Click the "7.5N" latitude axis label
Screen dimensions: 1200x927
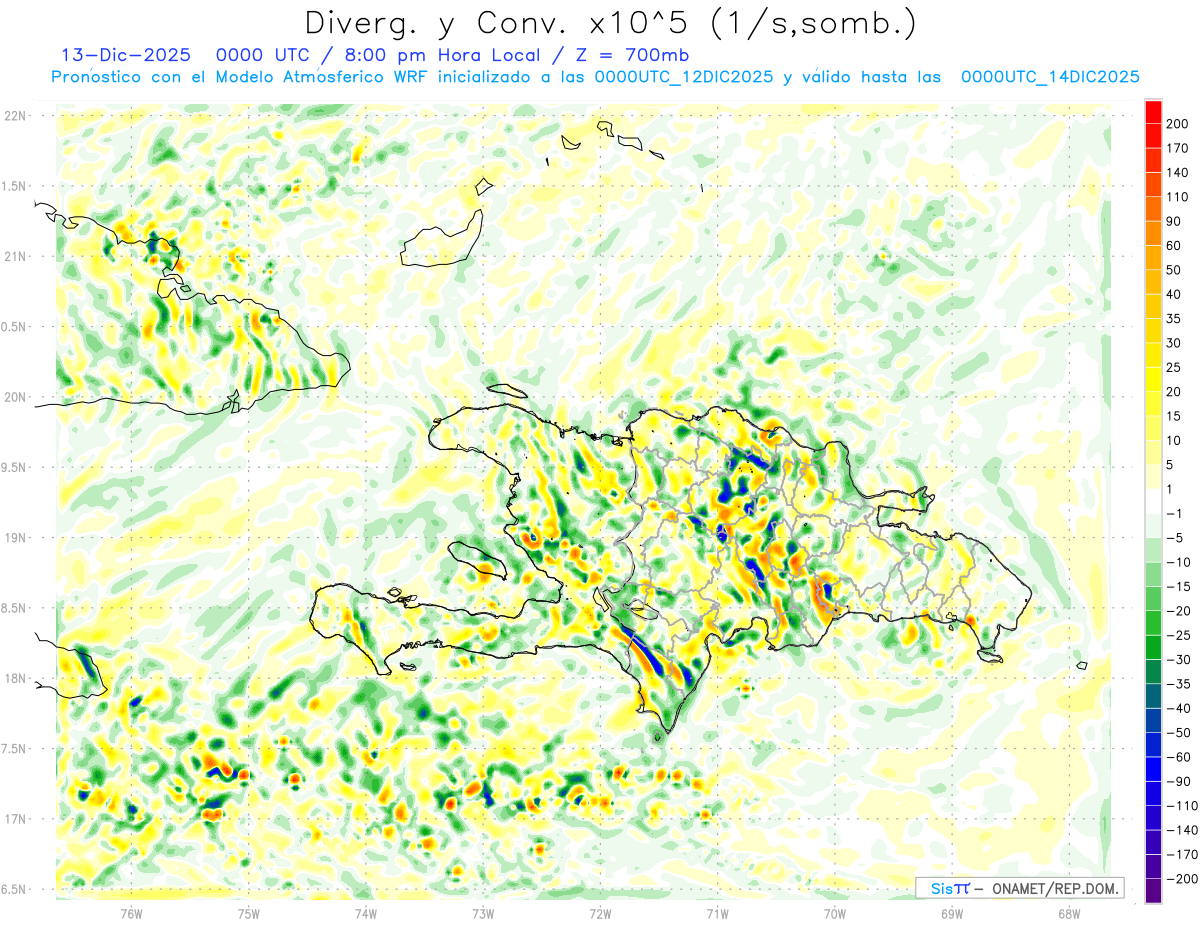click(15, 749)
